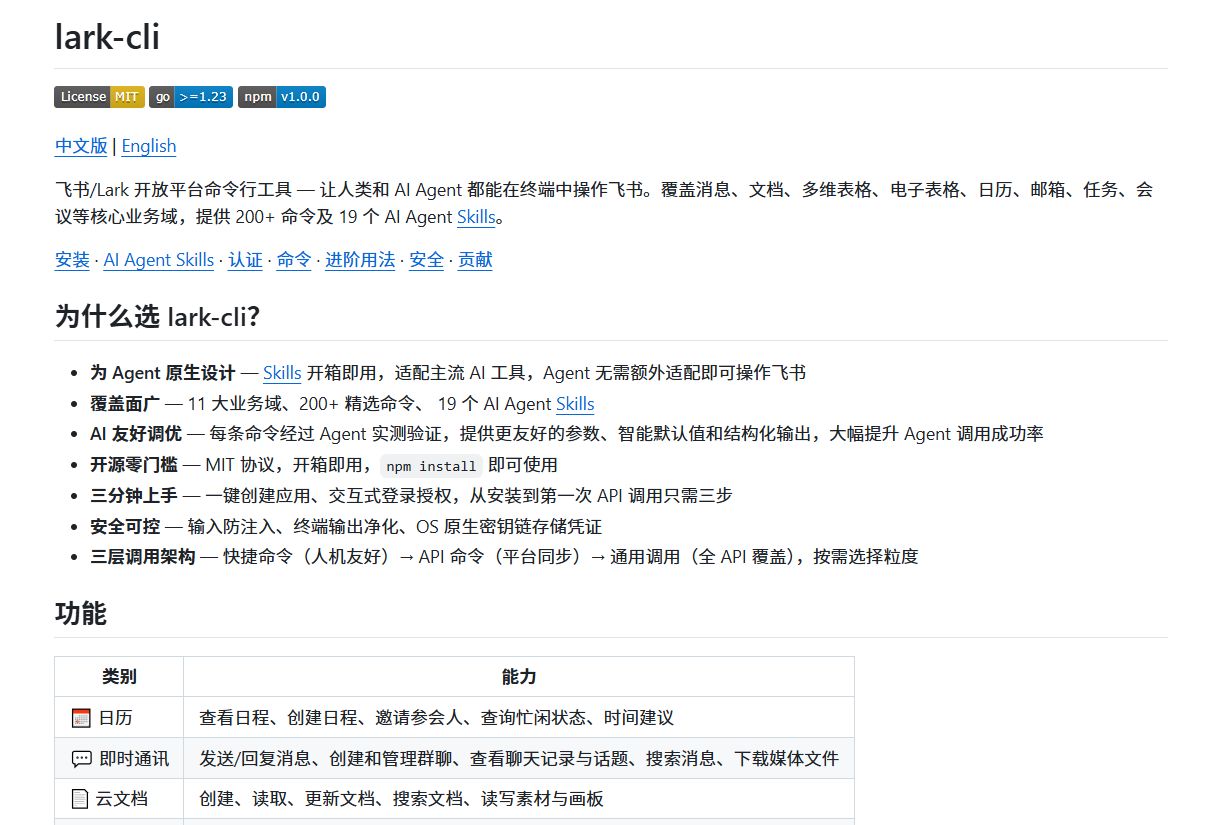Click the 即时通讯 table cell
This screenshot has width=1207, height=825.
point(119,759)
